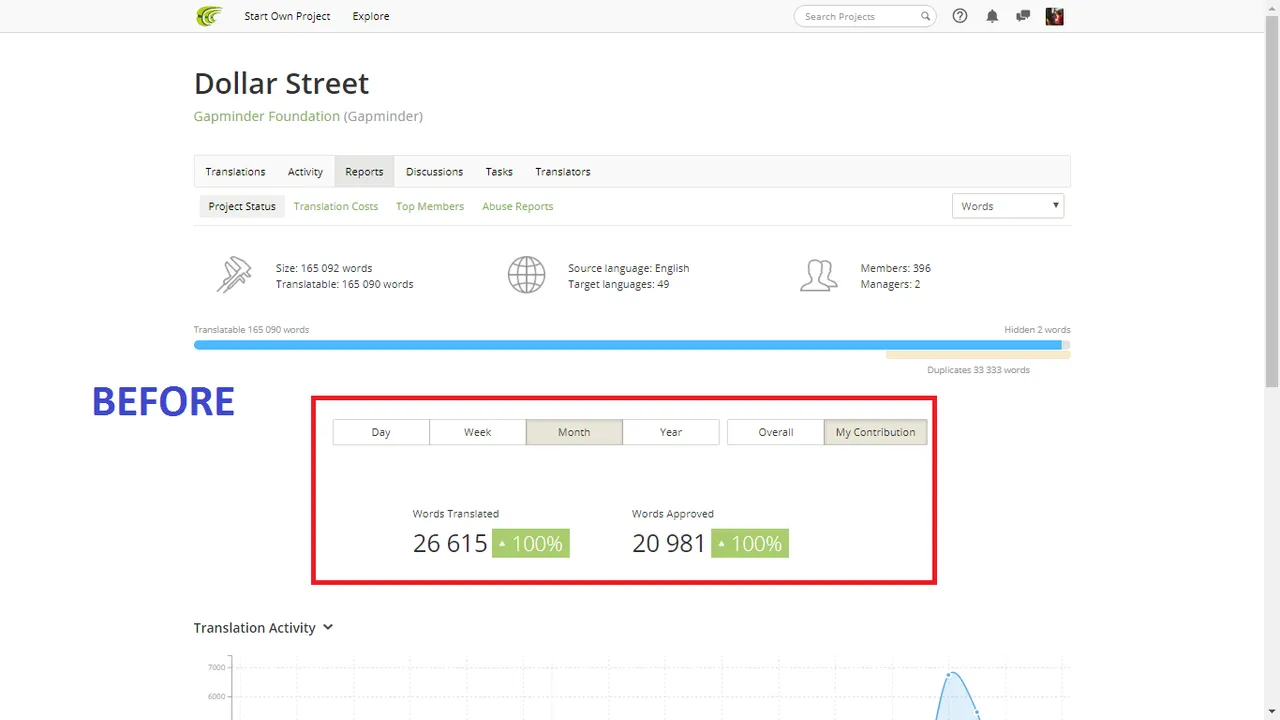Click the blue translatable words progress bar
The image size is (1280, 720).
pyautogui.click(x=628, y=345)
